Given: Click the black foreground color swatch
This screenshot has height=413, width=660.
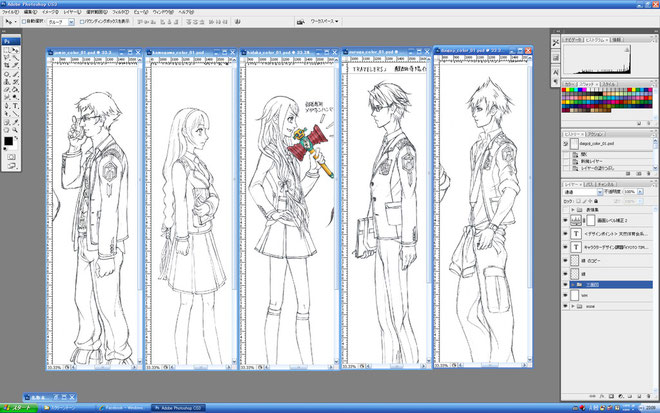Looking at the screenshot, I should (x=8, y=141).
